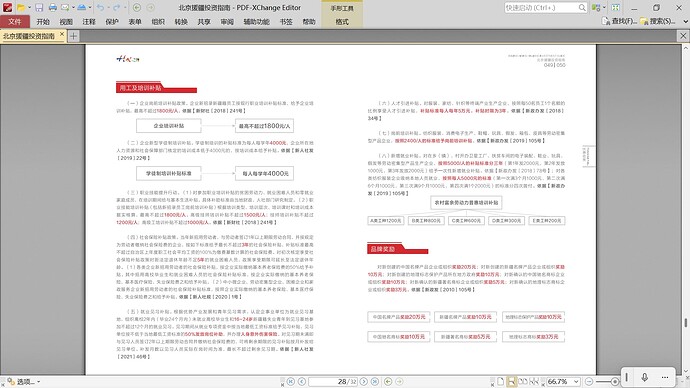690x388 pixels.
Task: Toggle full screen mode icon
Action: tap(616, 7)
